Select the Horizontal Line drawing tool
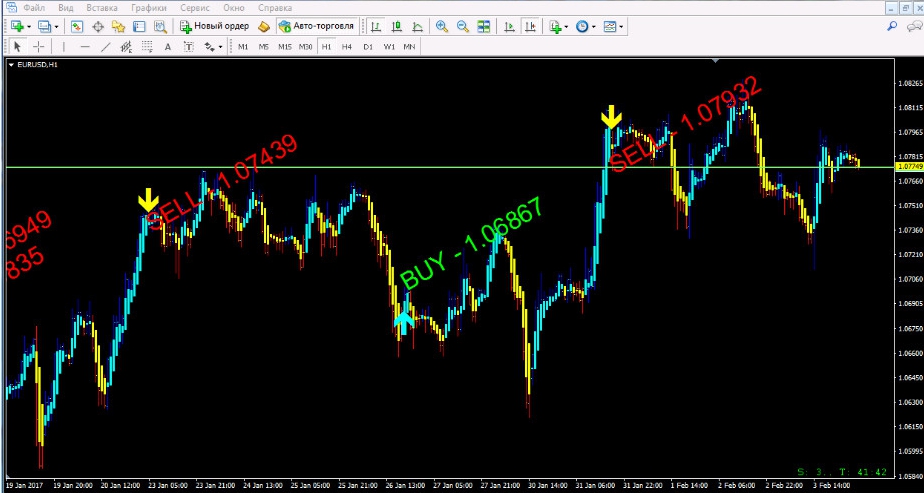Viewport: 924px width, 493px height. [x=84, y=46]
